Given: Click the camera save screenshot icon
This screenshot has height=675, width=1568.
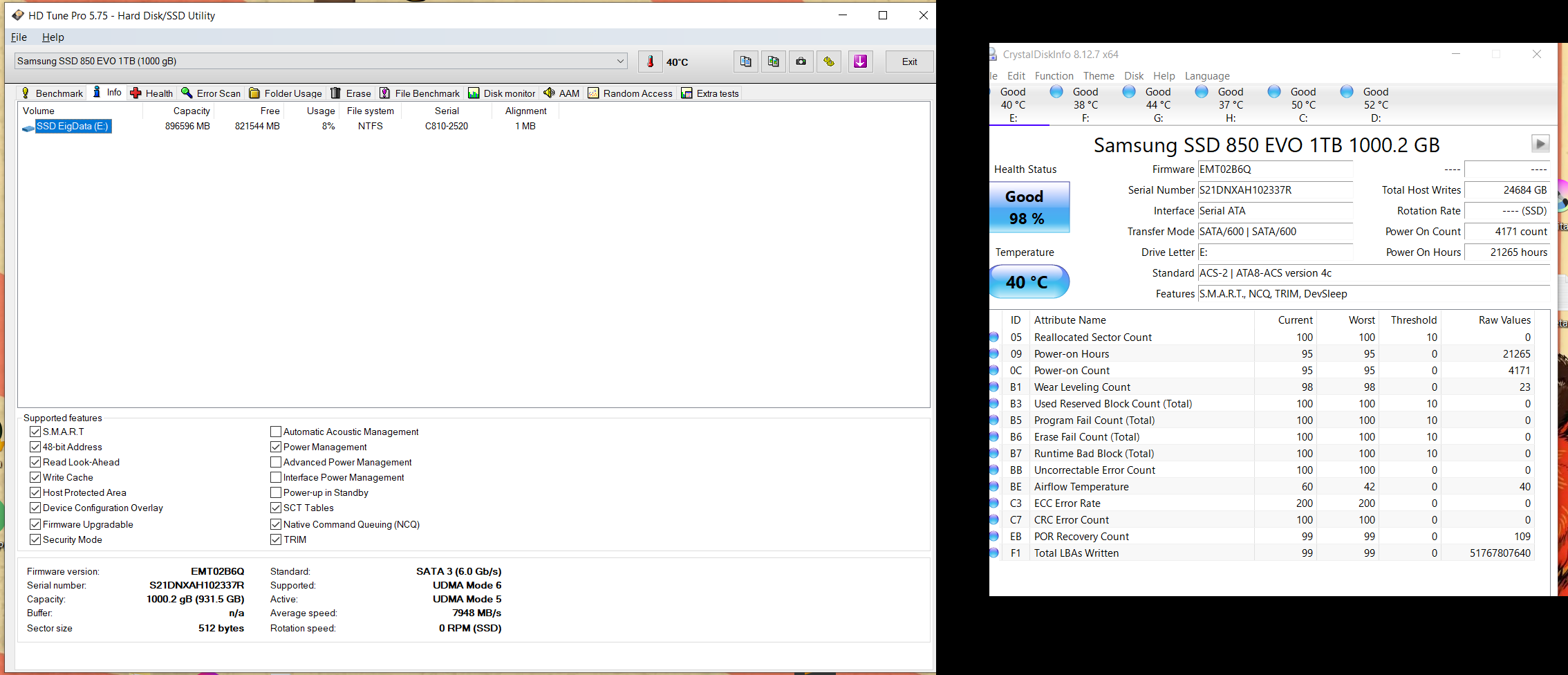Looking at the screenshot, I should (801, 62).
